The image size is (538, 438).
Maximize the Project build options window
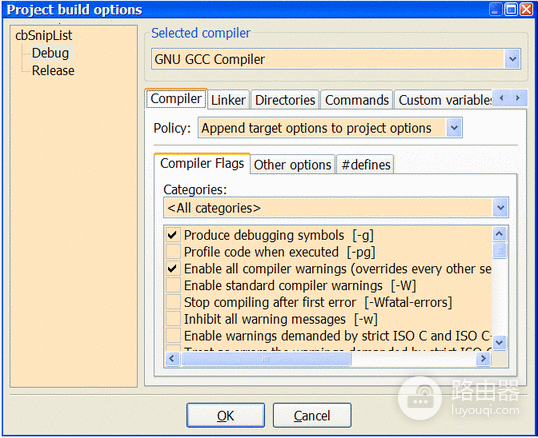tap(511, 9)
